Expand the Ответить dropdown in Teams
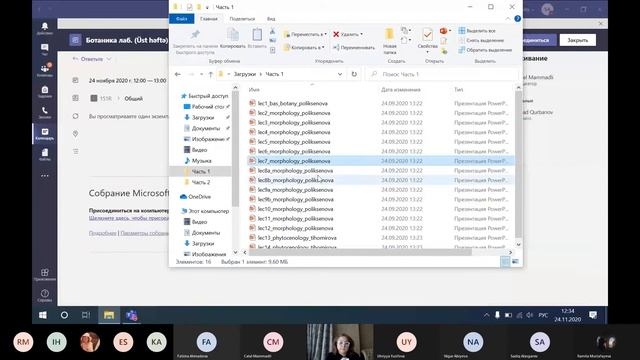This screenshot has height=360, width=640. [109, 59]
